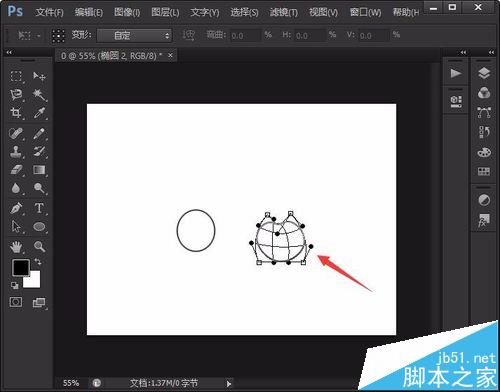
Task: Open the Color palette panel icon
Action: [x=484, y=152]
